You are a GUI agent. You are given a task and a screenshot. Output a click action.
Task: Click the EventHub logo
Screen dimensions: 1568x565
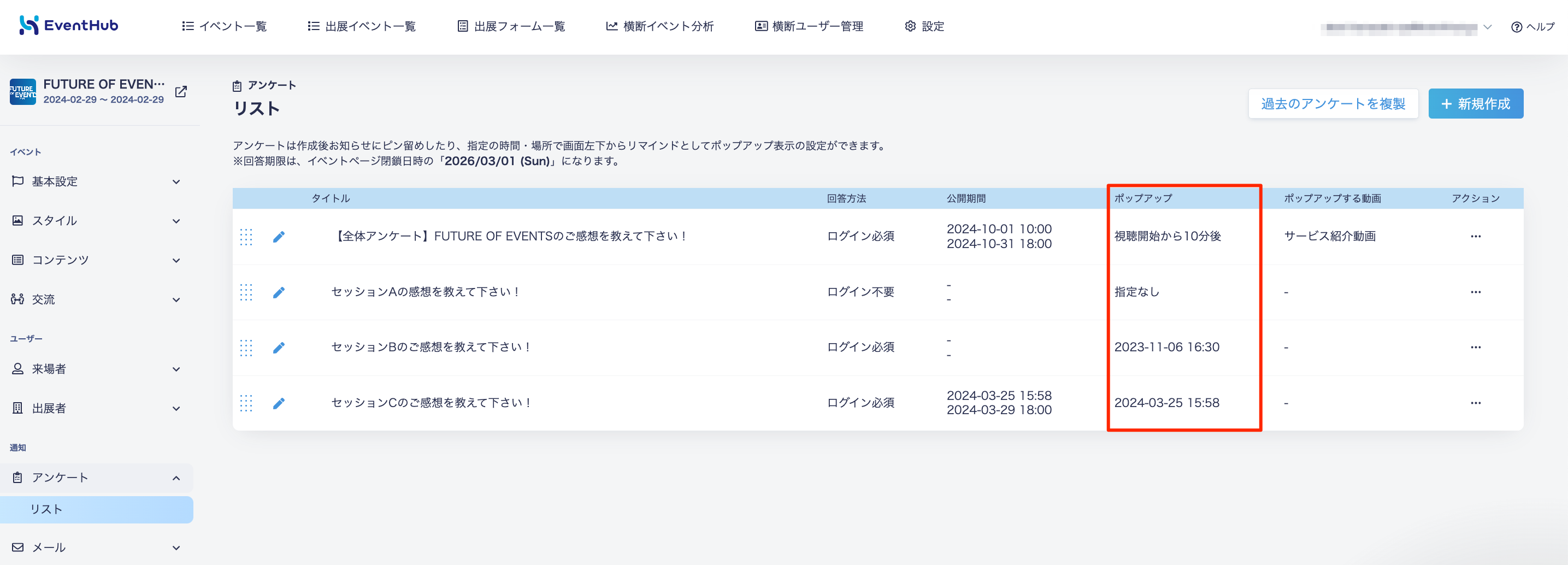point(69,26)
